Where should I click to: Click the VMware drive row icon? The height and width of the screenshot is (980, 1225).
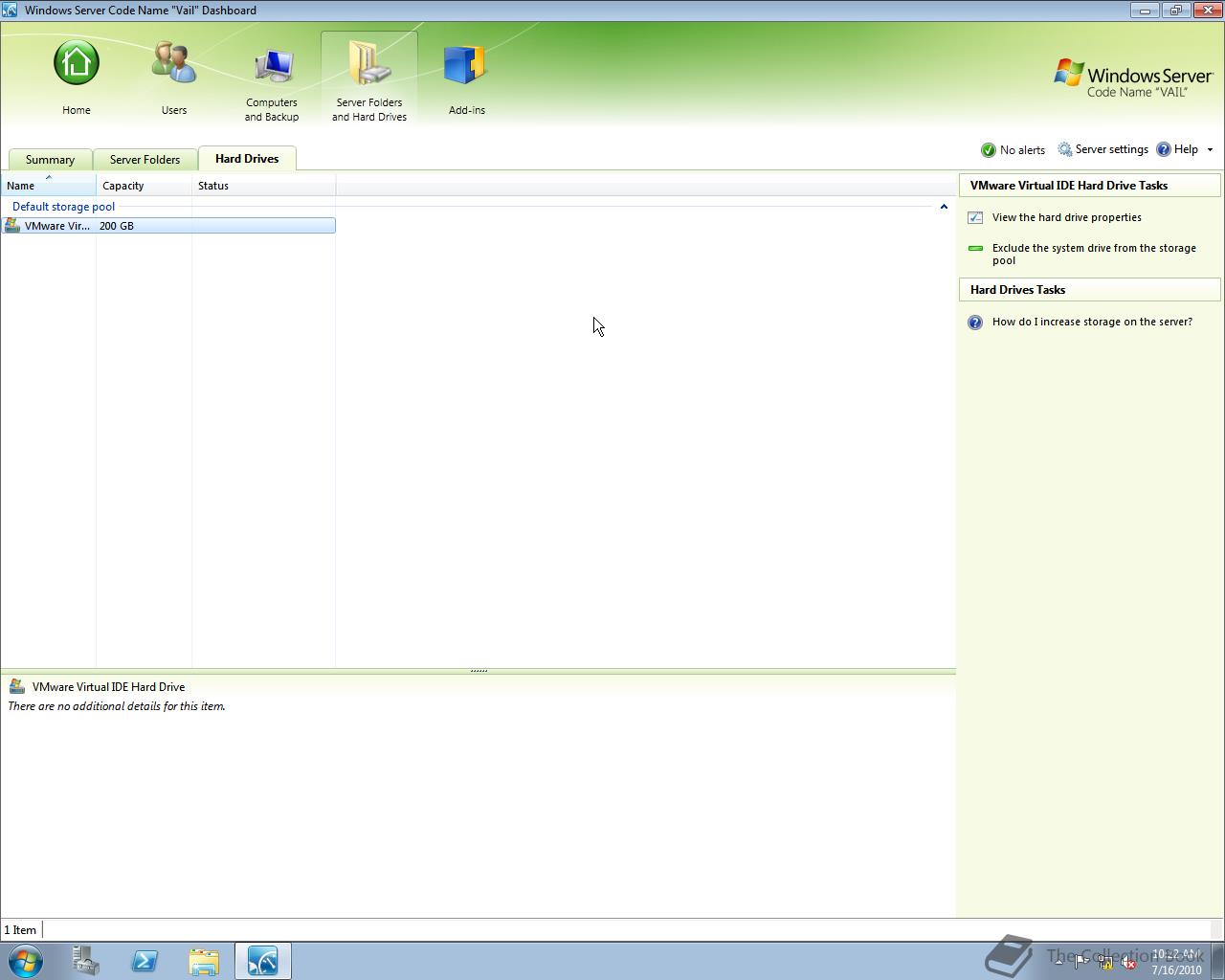tap(11, 226)
